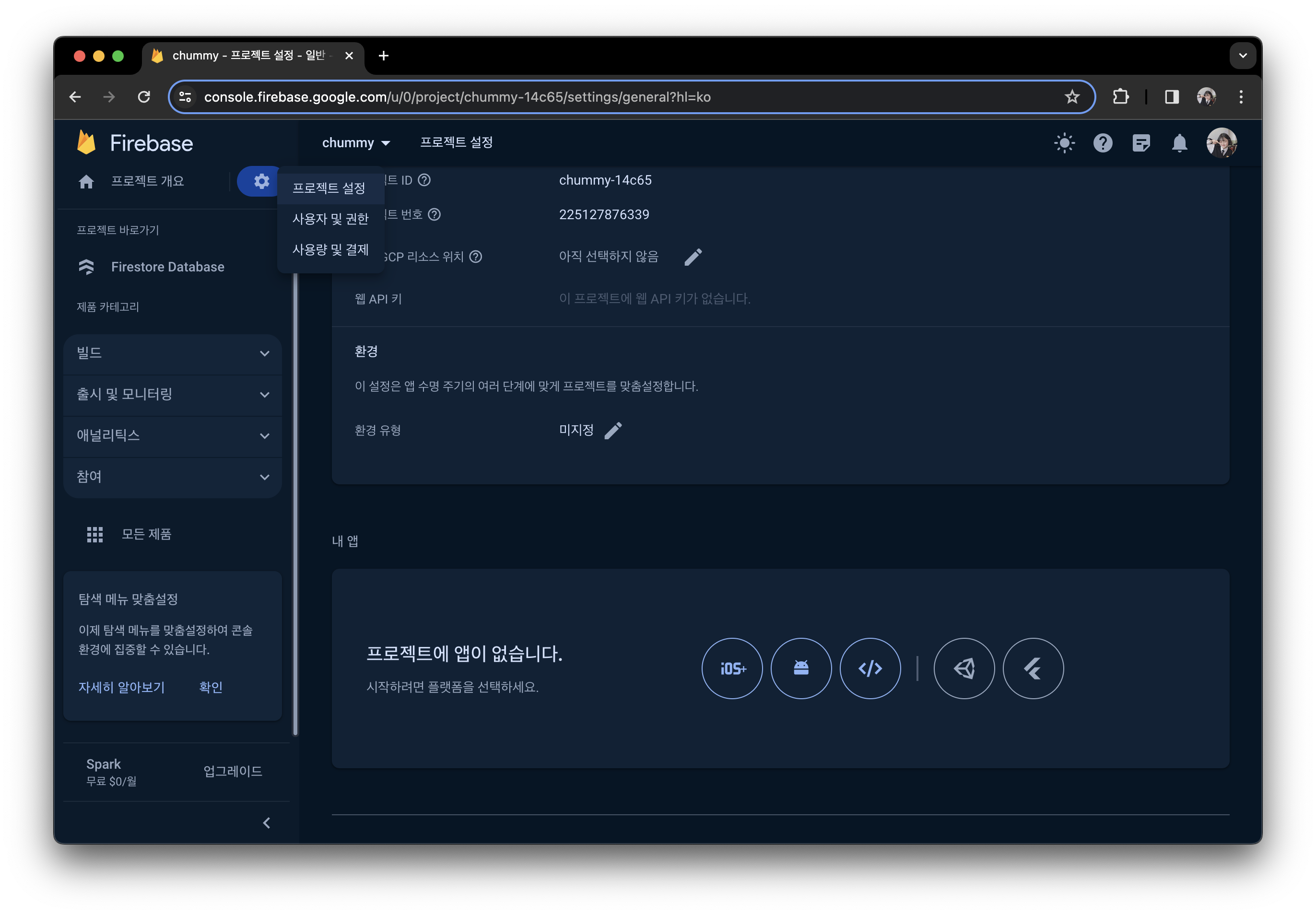
Task: Select 프로젝트 설정 menu item
Action: coord(330,188)
